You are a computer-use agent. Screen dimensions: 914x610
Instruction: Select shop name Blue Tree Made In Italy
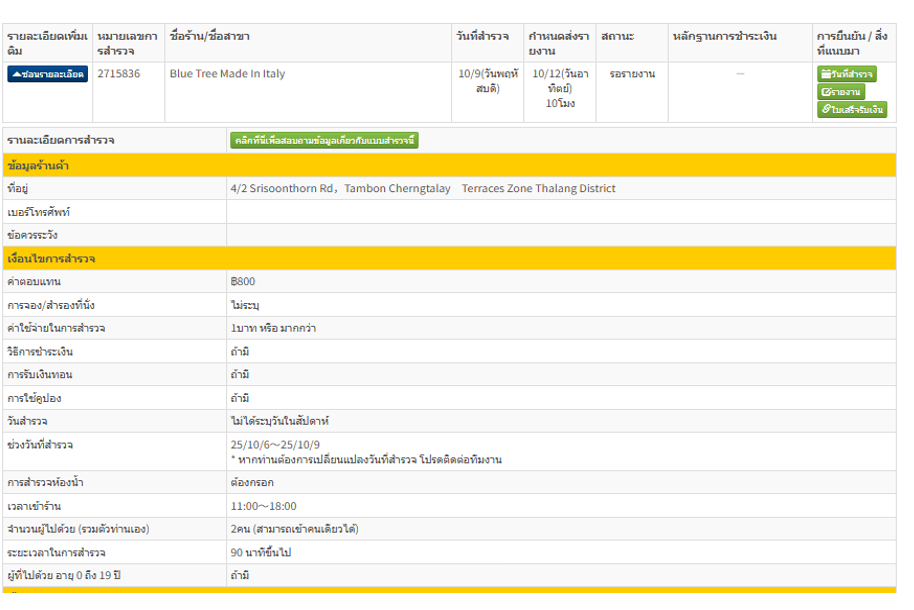(227, 73)
